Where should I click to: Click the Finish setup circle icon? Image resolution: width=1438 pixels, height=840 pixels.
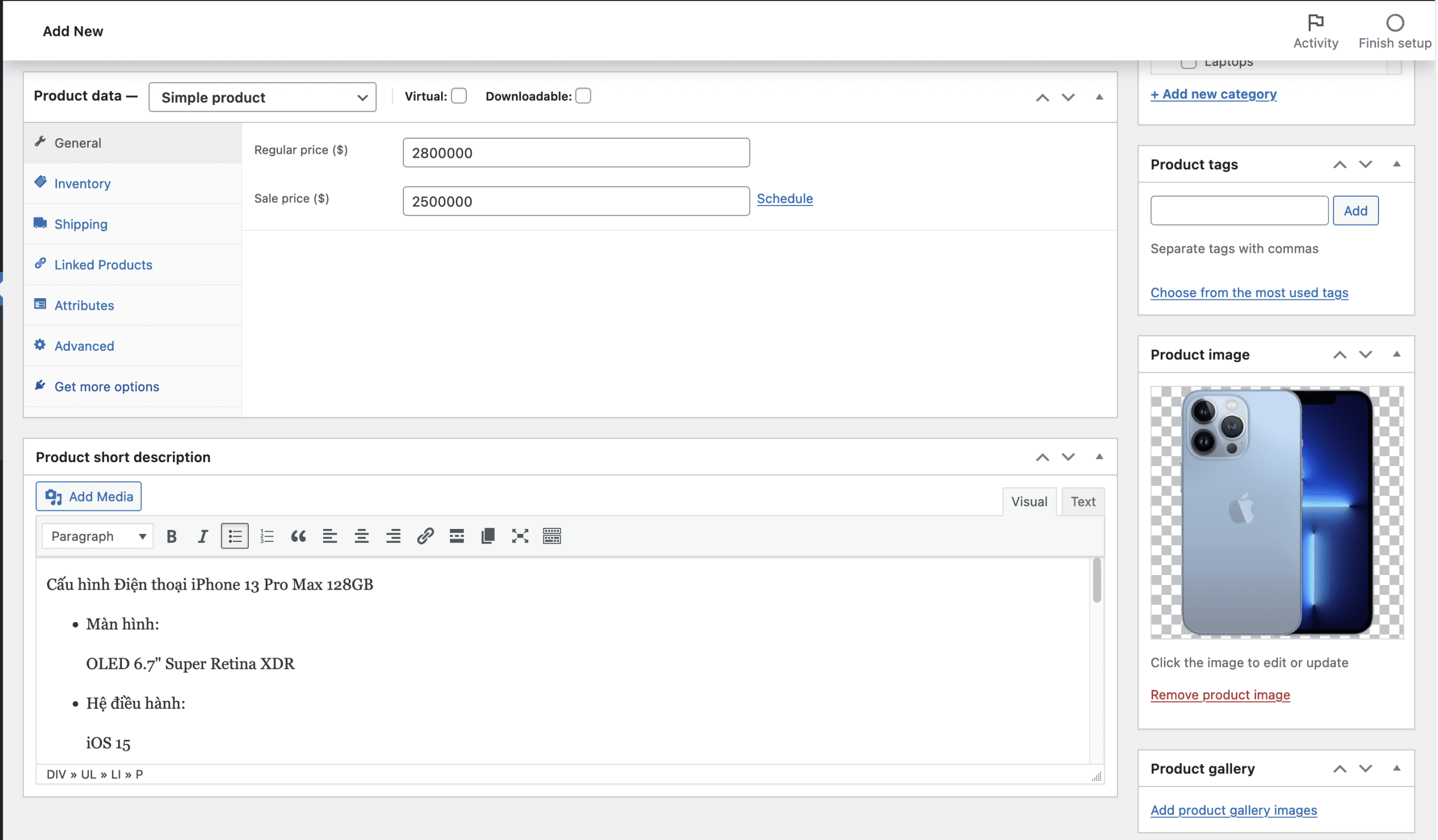point(1395,22)
